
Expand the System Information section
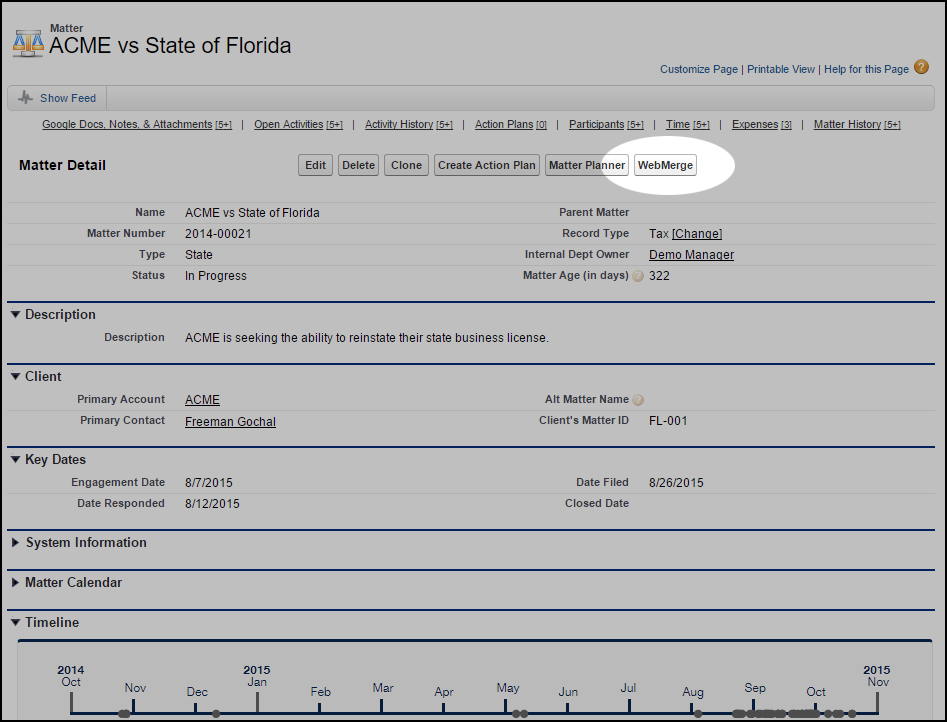15,543
